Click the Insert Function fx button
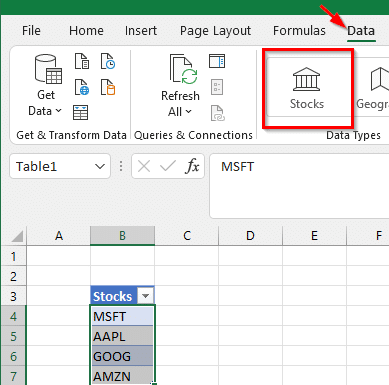The width and height of the screenshot is (389, 385). click(192, 166)
